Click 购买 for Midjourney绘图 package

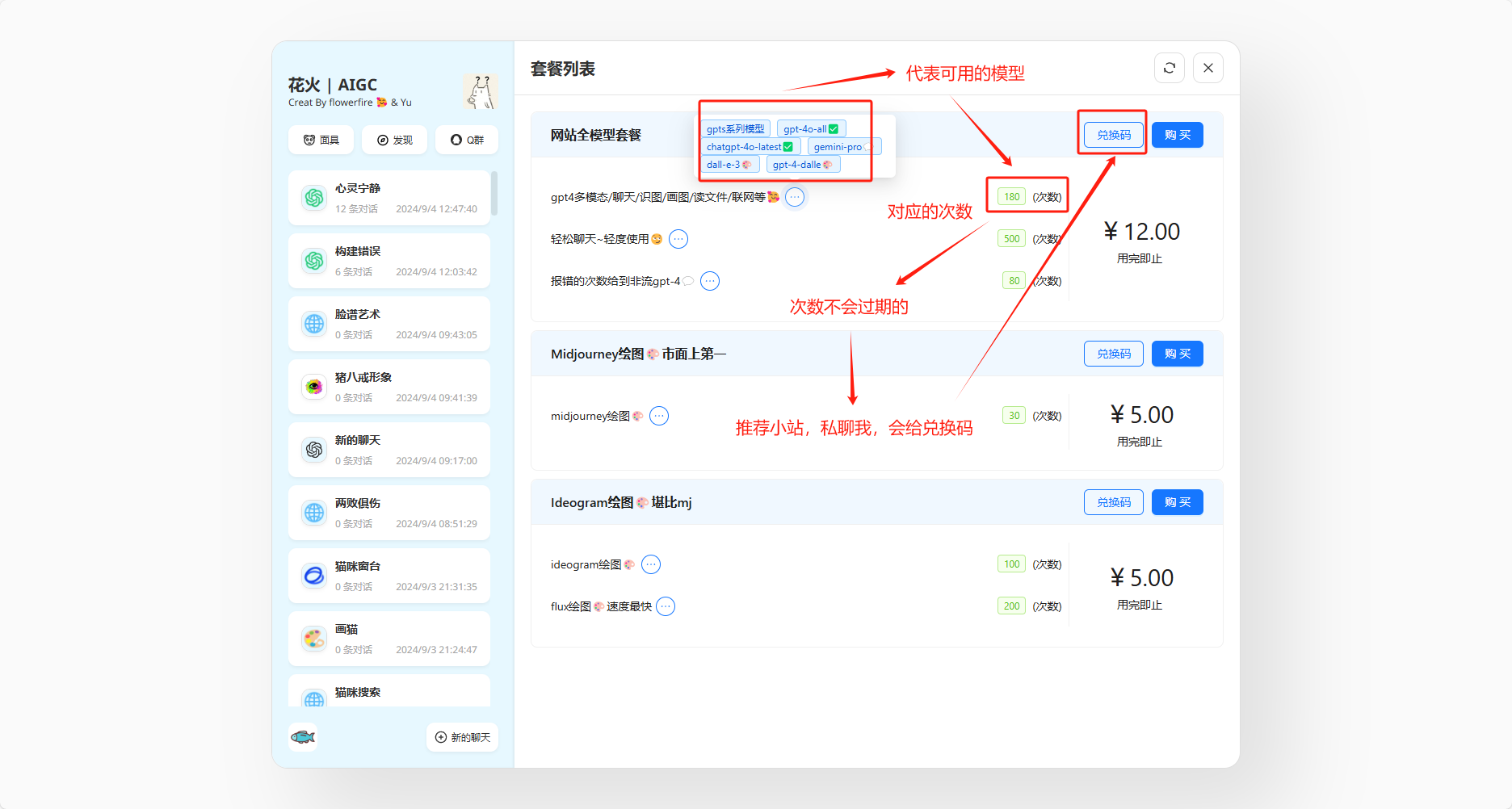point(1178,354)
